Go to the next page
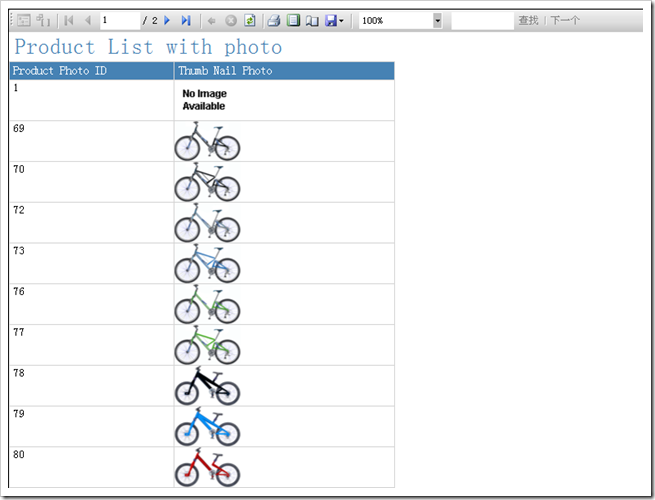The height and width of the screenshot is (500, 655). click(167, 20)
